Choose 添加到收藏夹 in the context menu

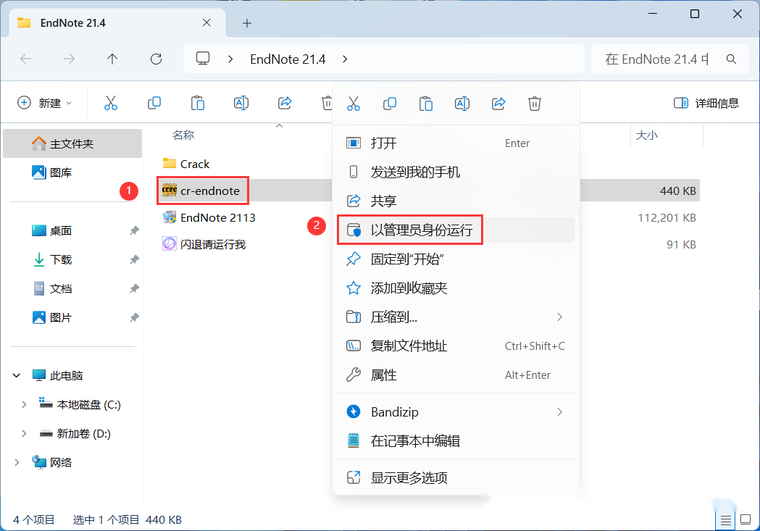456,288
